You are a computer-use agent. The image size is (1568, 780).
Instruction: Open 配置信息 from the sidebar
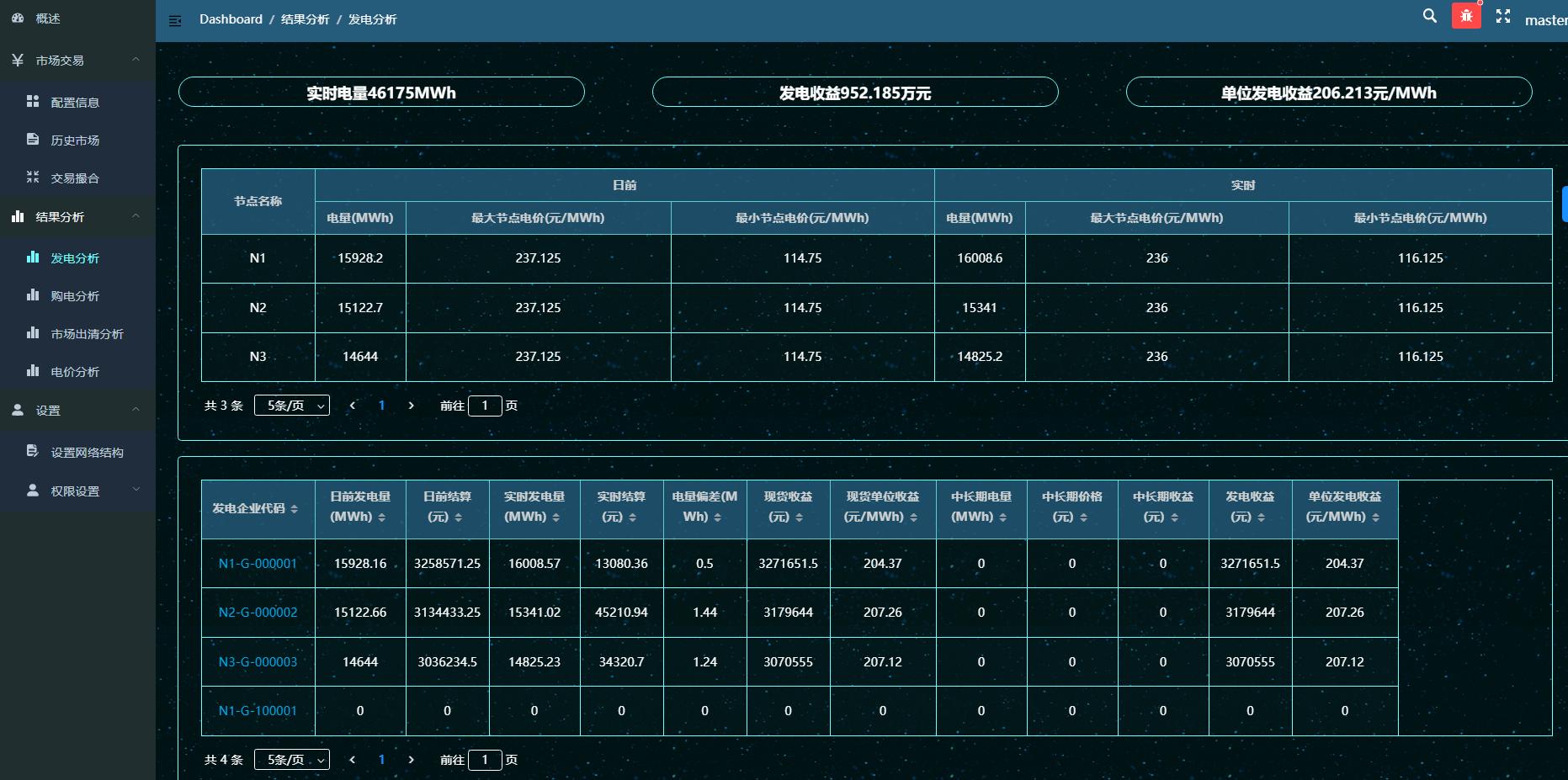click(x=75, y=103)
